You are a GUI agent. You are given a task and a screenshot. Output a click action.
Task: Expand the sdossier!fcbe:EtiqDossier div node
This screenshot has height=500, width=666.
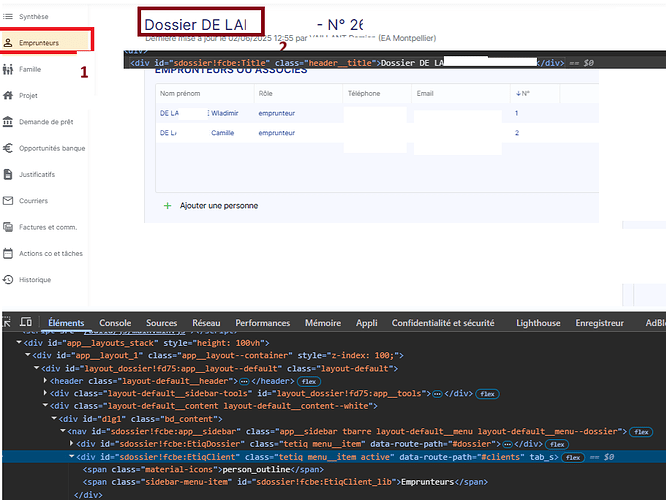[70, 443]
